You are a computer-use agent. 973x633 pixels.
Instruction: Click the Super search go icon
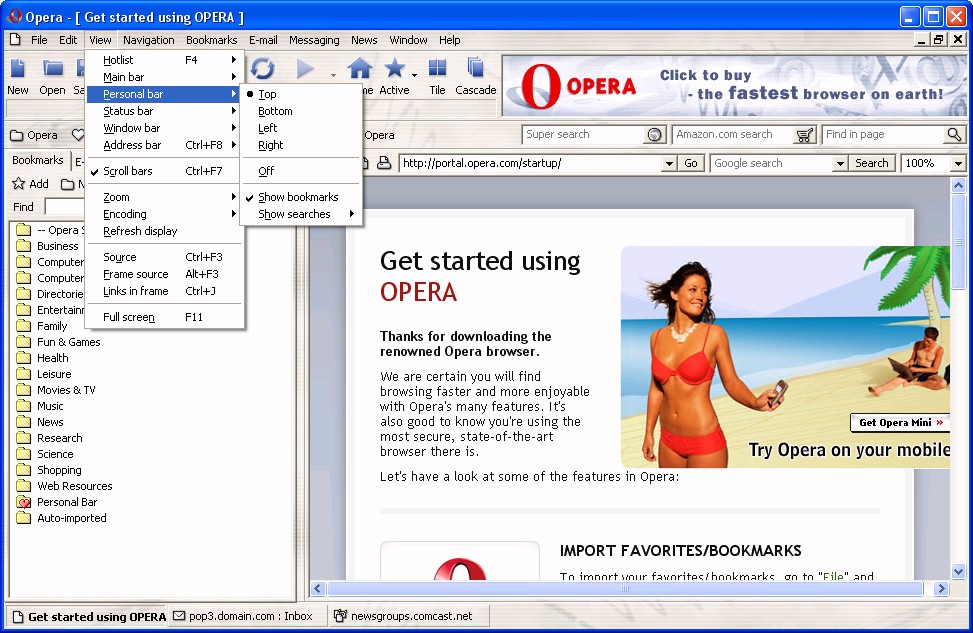click(654, 135)
